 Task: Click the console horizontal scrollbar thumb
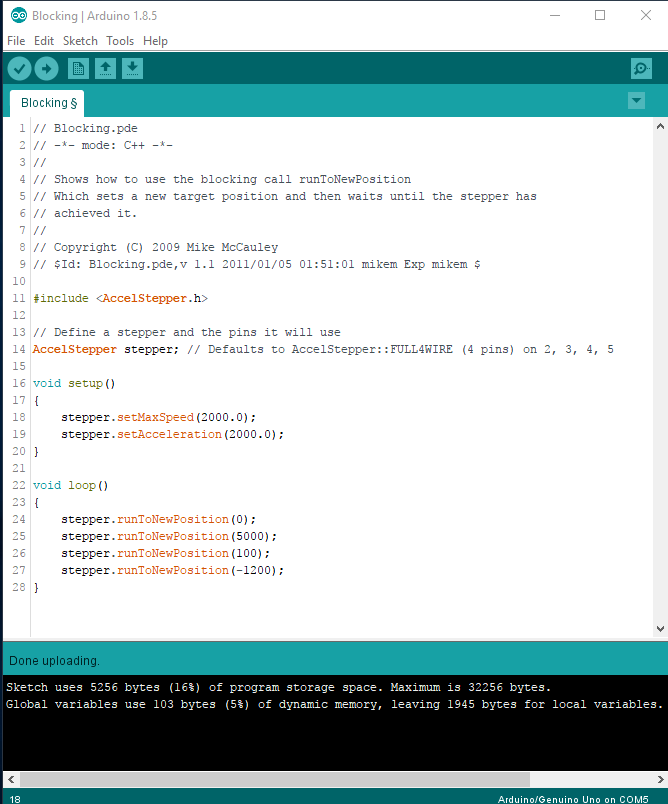coord(274,779)
